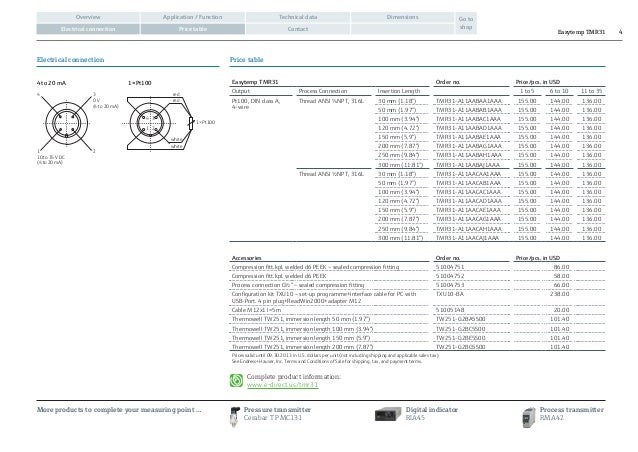The height and width of the screenshot is (452, 638).
Task: Go to the Application / Function tab
Action: [192, 17]
